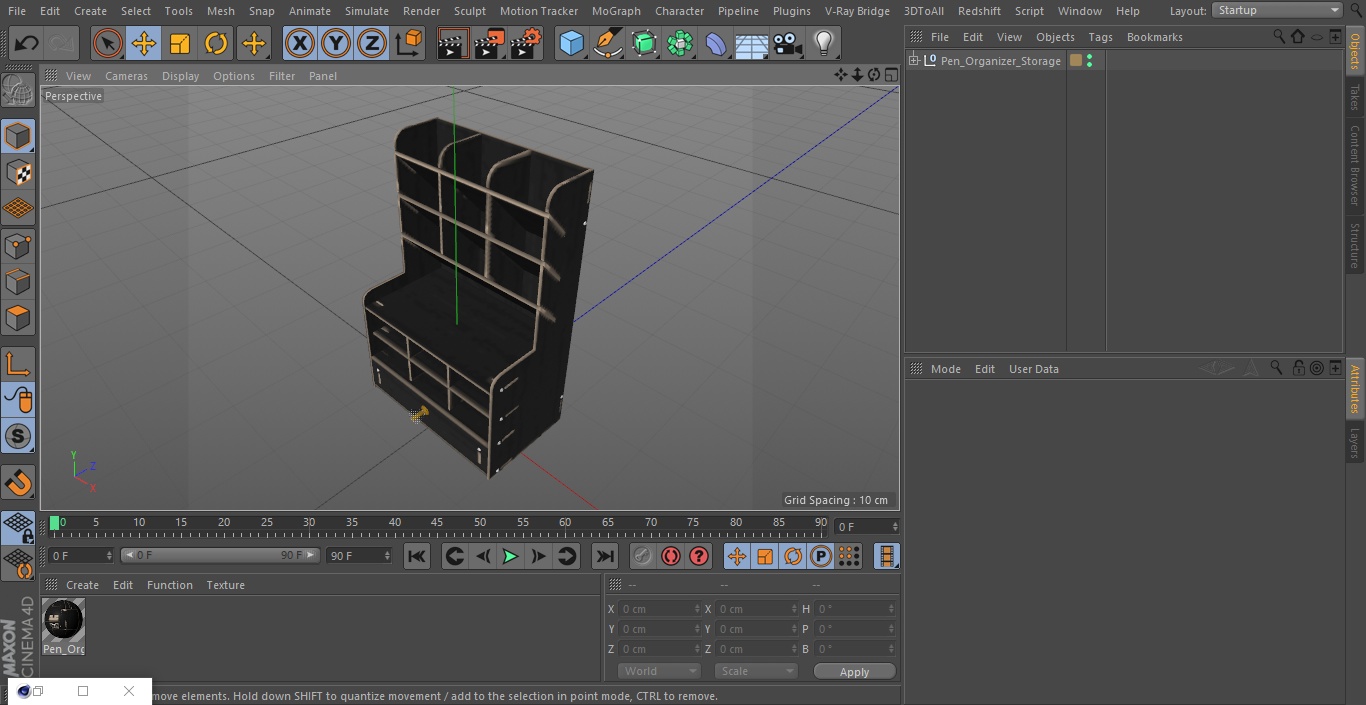The width and height of the screenshot is (1366, 705).
Task: Add a Light object
Action: [824, 44]
